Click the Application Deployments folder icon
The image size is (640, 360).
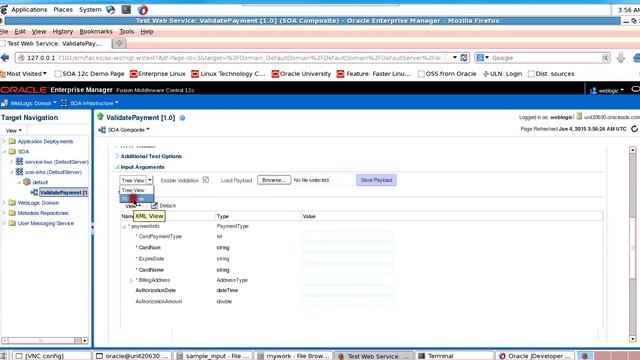coord(12,141)
